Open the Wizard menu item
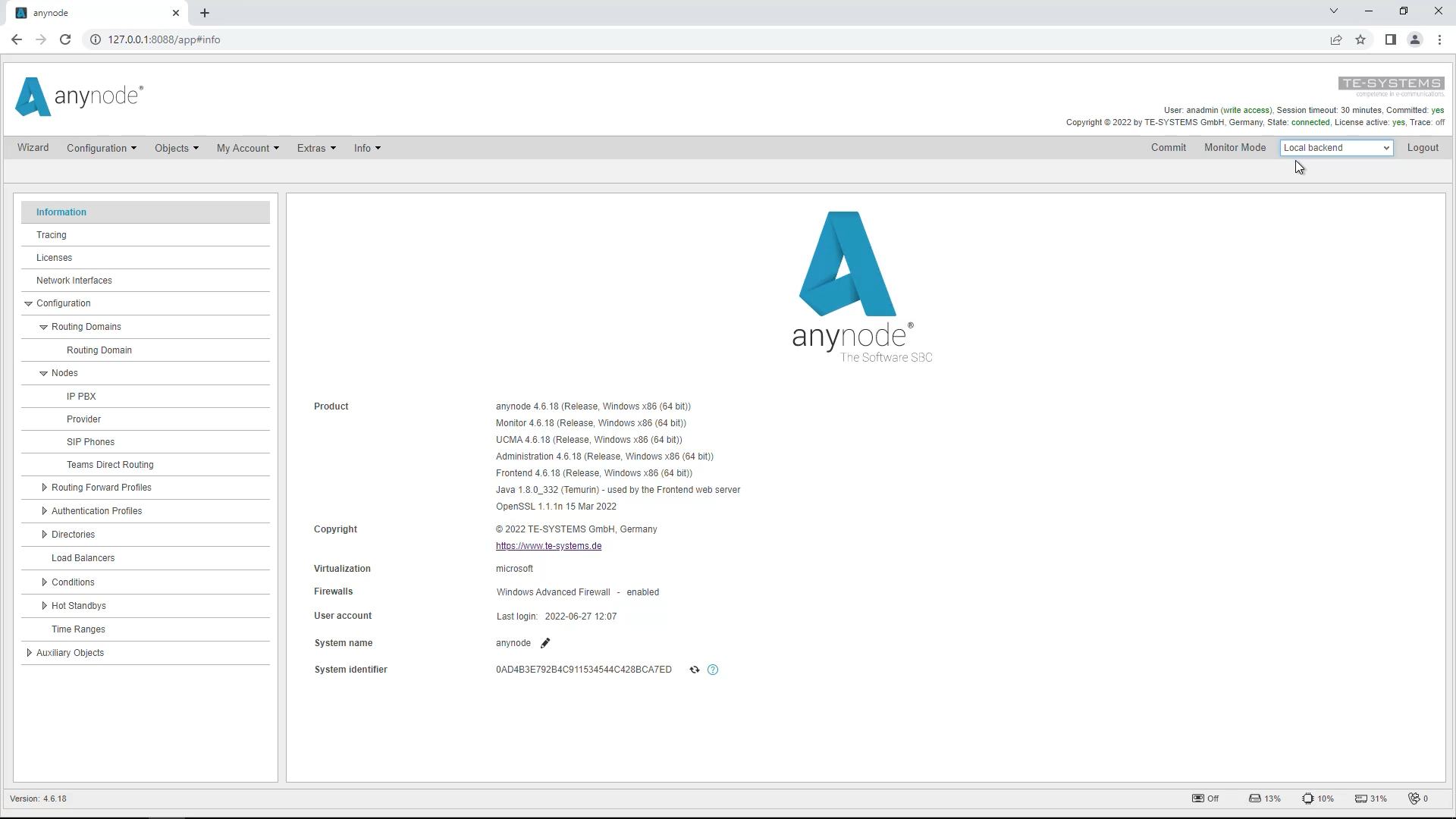Screen dimensions: 1456x819 click(33, 148)
